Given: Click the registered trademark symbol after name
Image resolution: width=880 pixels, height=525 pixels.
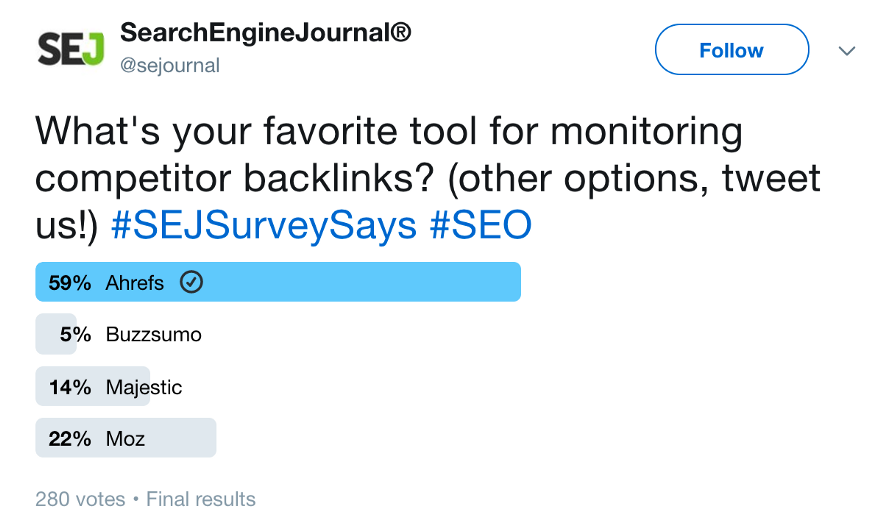Looking at the screenshot, I should 401,32.
